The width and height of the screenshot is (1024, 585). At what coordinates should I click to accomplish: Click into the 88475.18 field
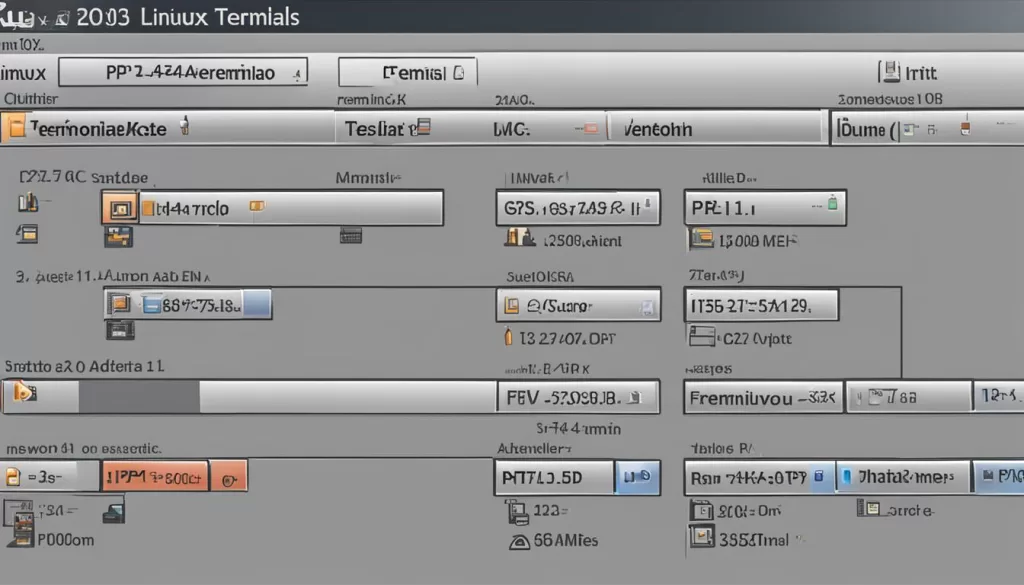(187, 304)
